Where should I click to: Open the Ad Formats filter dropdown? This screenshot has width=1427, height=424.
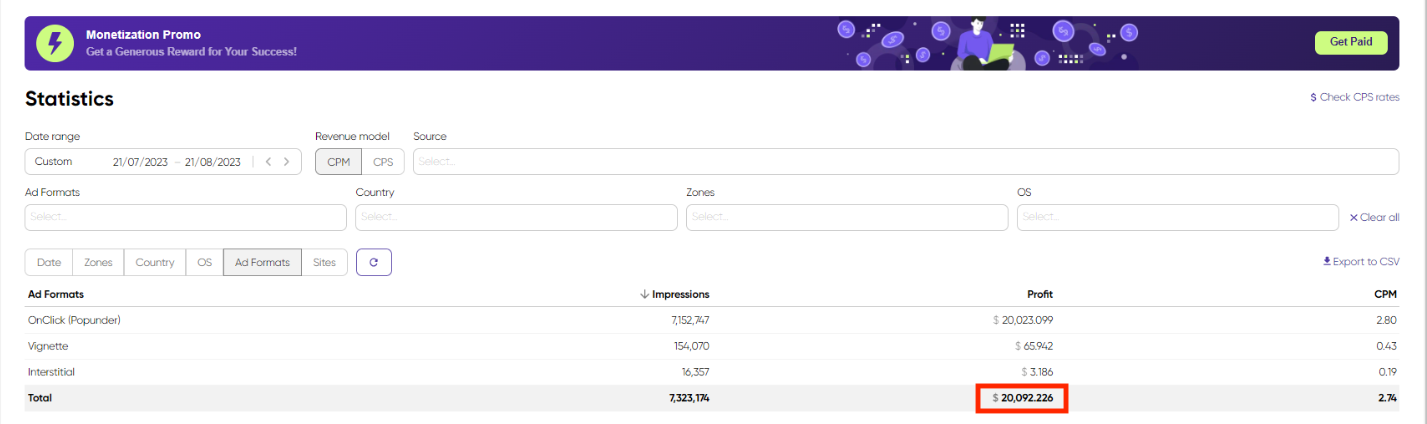[185, 217]
